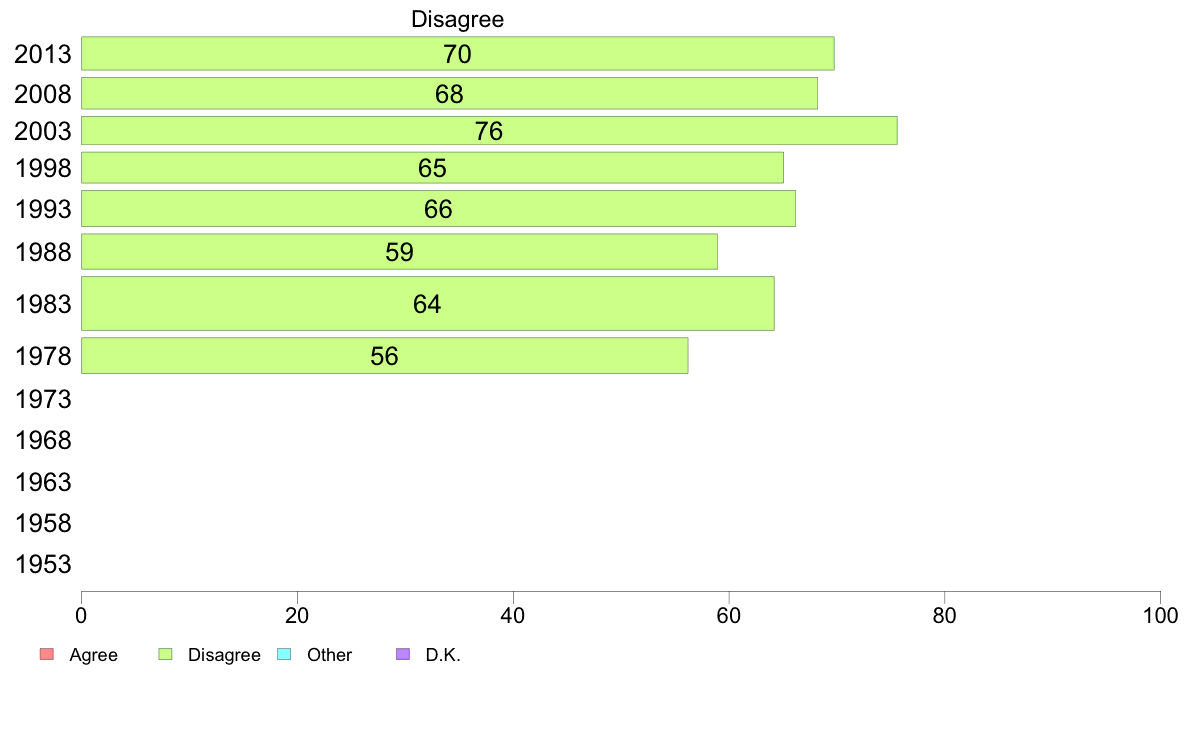Click the 1963 year label
The image size is (1188, 736).
(43, 482)
